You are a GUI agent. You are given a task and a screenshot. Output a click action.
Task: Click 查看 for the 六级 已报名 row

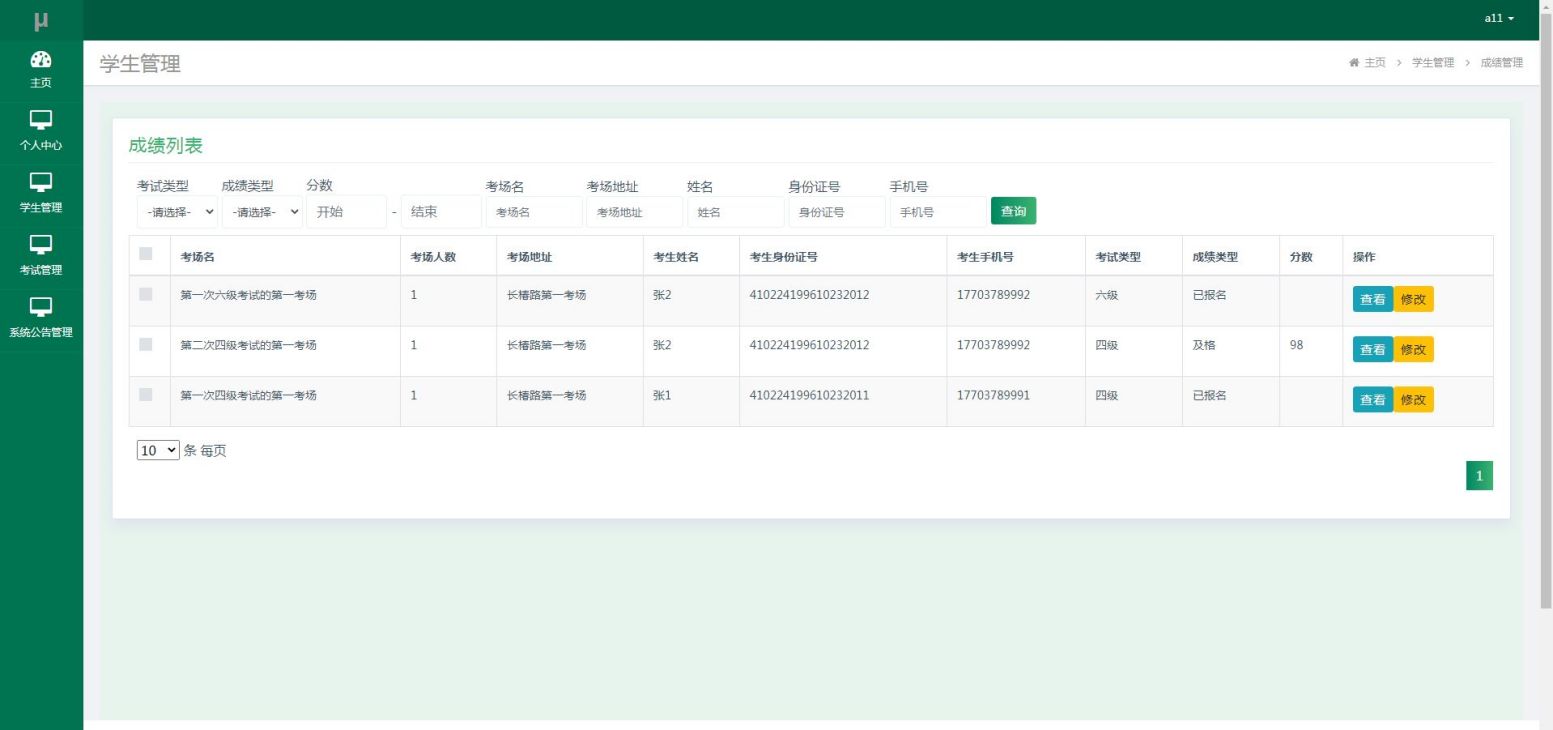coord(1372,299)
